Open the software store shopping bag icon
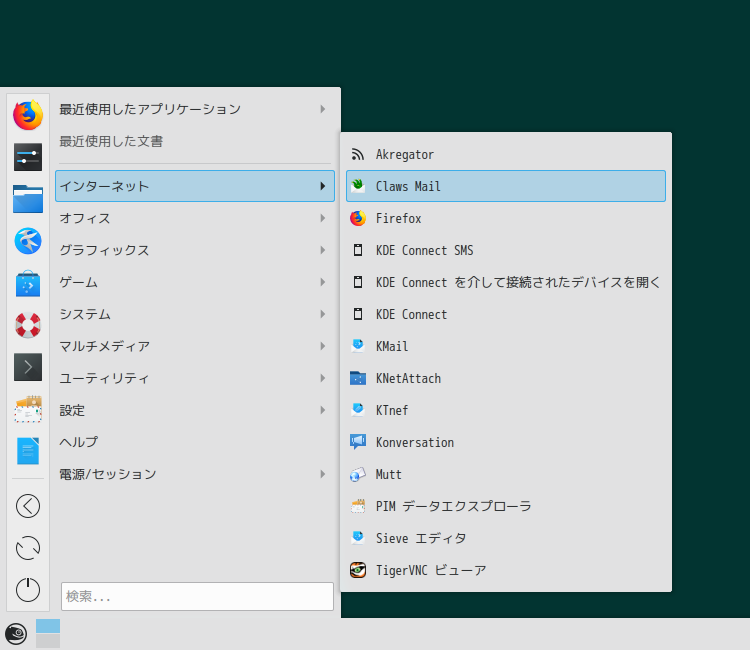 [x=28, y=283]
